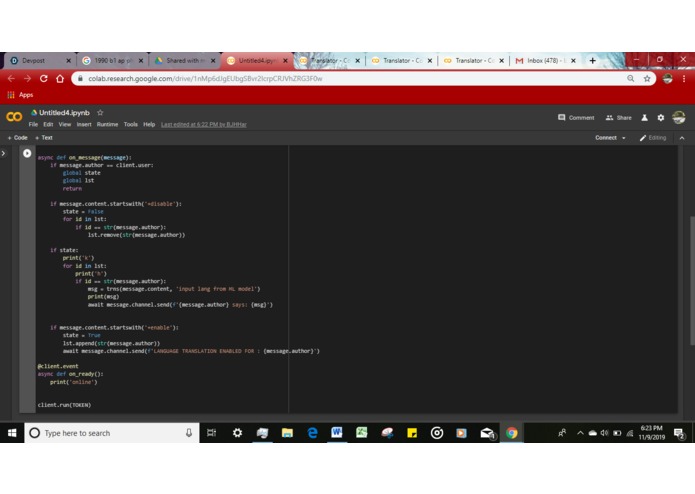
Task: Connect to a runtime
Action: click(605, 138)
